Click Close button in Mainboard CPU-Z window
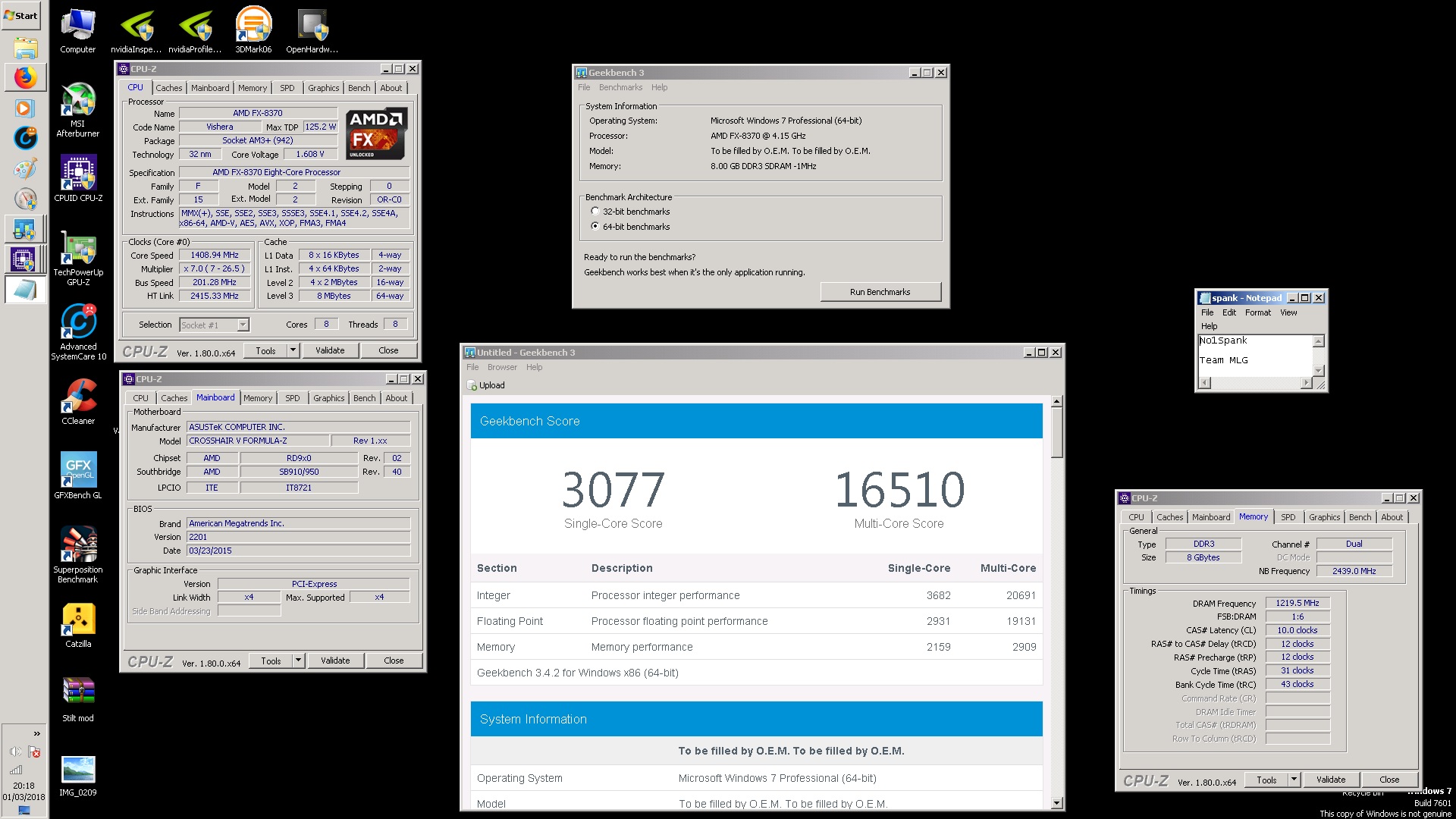 [394, 661]
